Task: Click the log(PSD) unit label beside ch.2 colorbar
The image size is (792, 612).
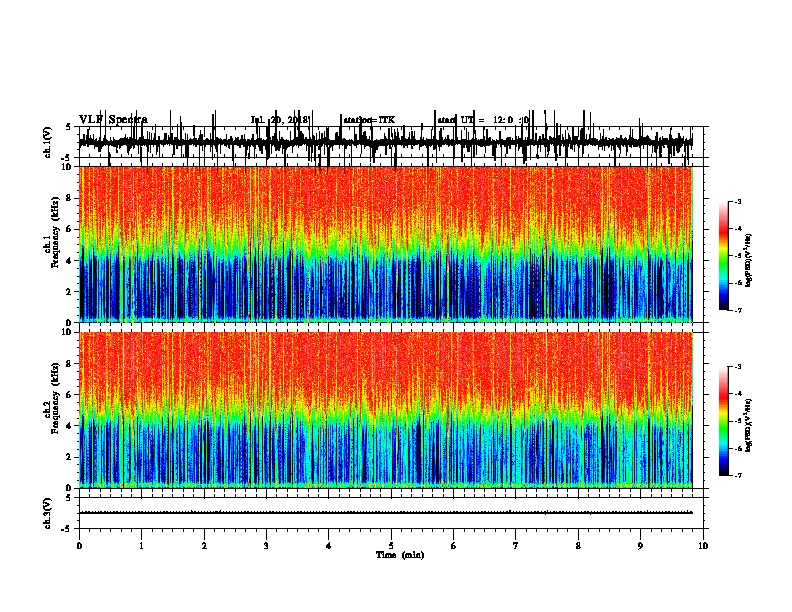Action: click(x=749, y=425)
